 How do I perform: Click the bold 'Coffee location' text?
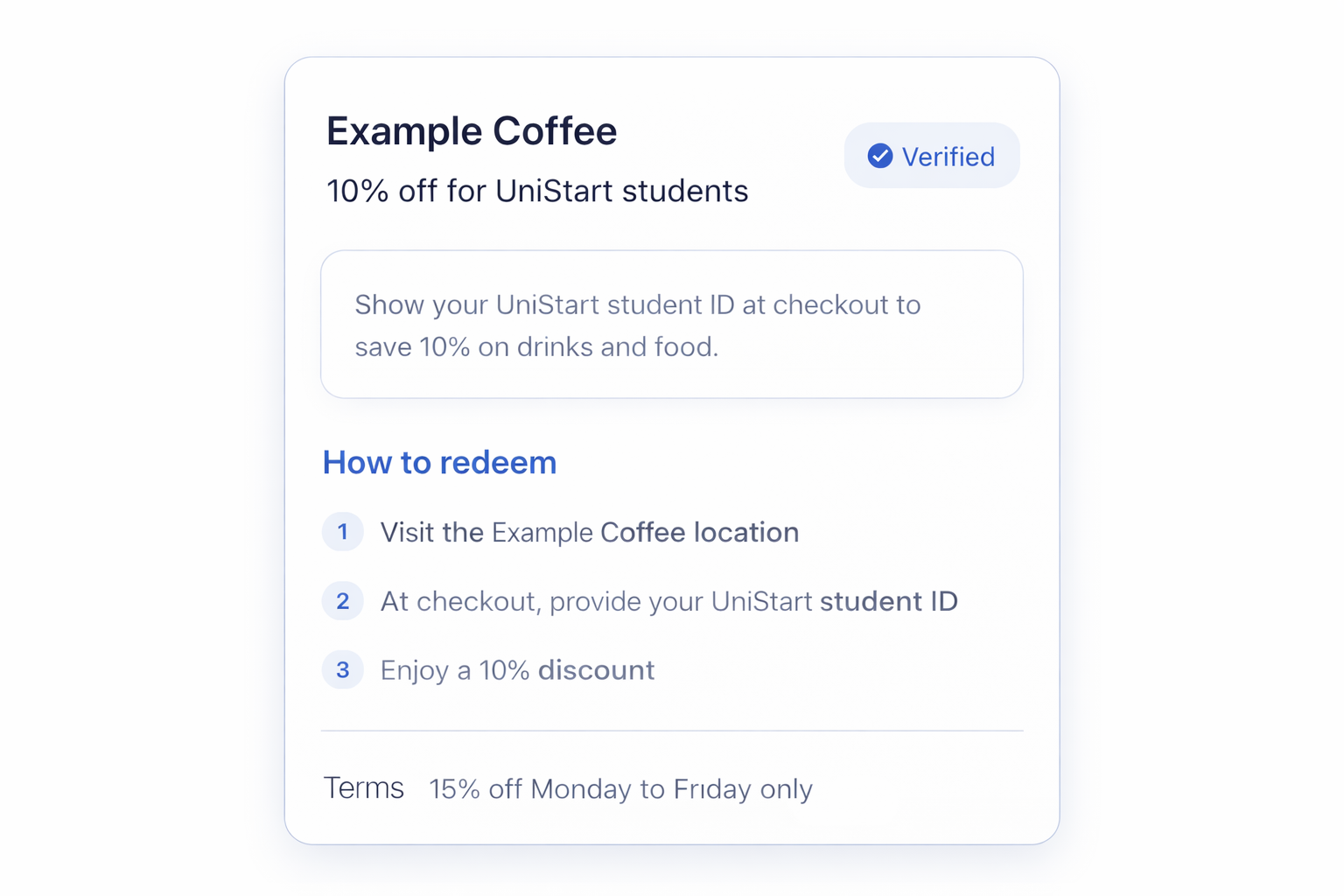point(699,532)
